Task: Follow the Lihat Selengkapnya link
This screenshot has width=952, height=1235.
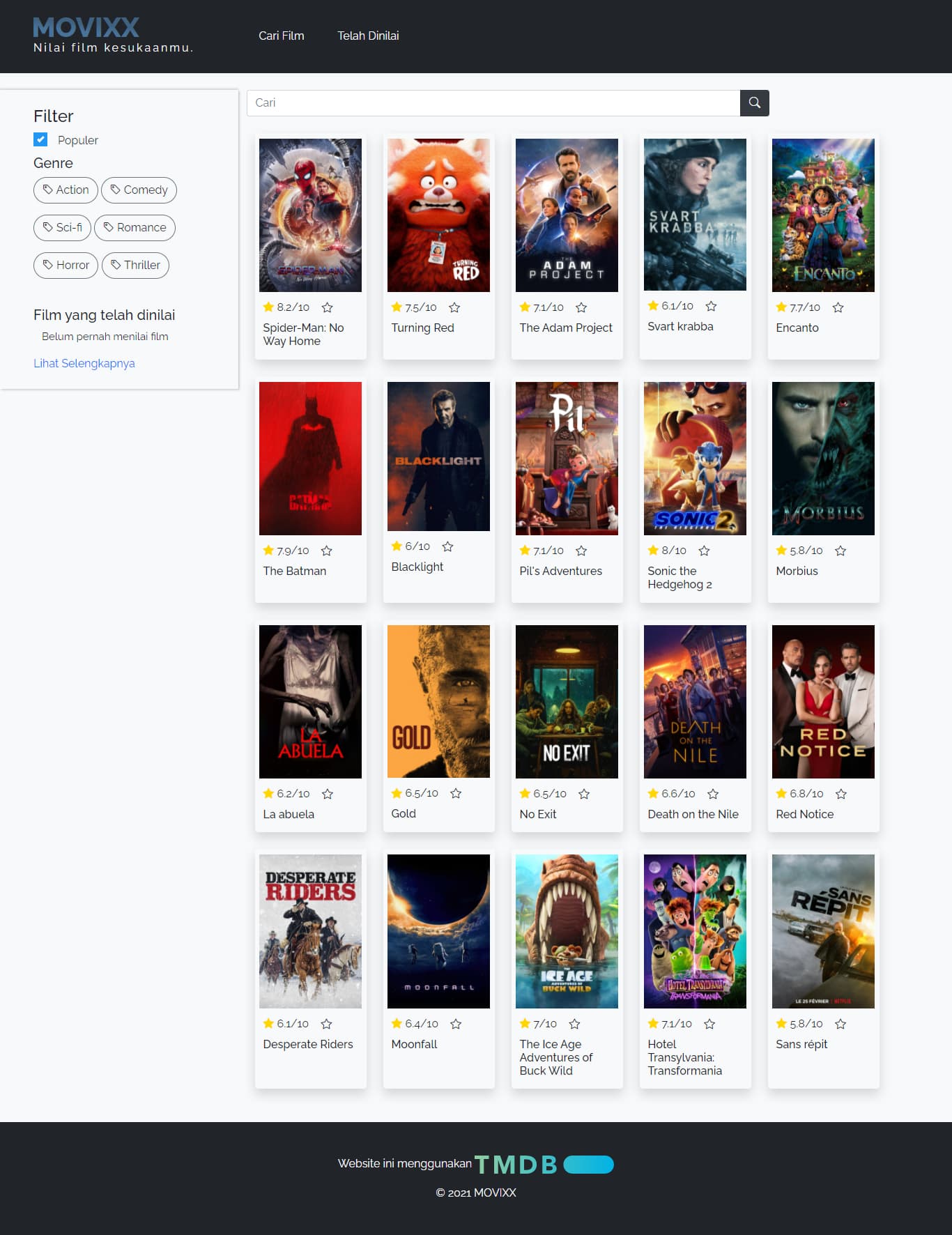Action: (x=84, y=363)
